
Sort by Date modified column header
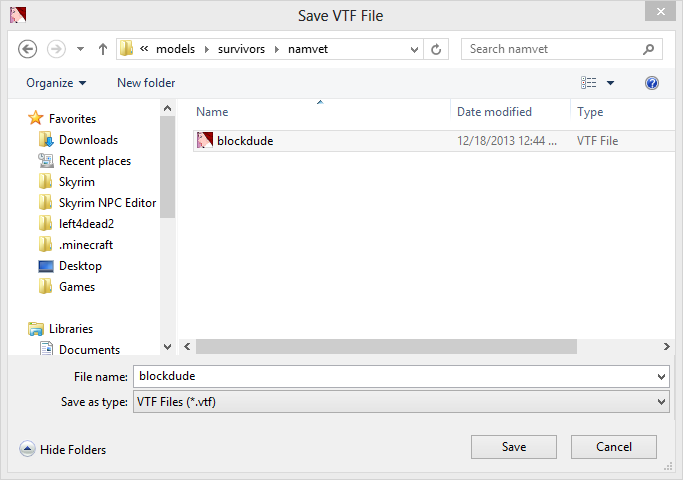point(494,112)
